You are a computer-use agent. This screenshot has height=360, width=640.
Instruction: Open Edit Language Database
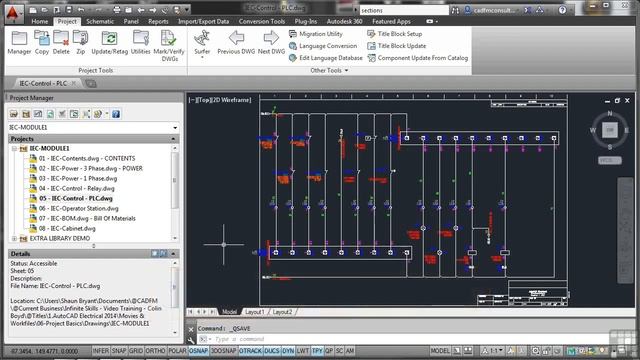point(326,58)
